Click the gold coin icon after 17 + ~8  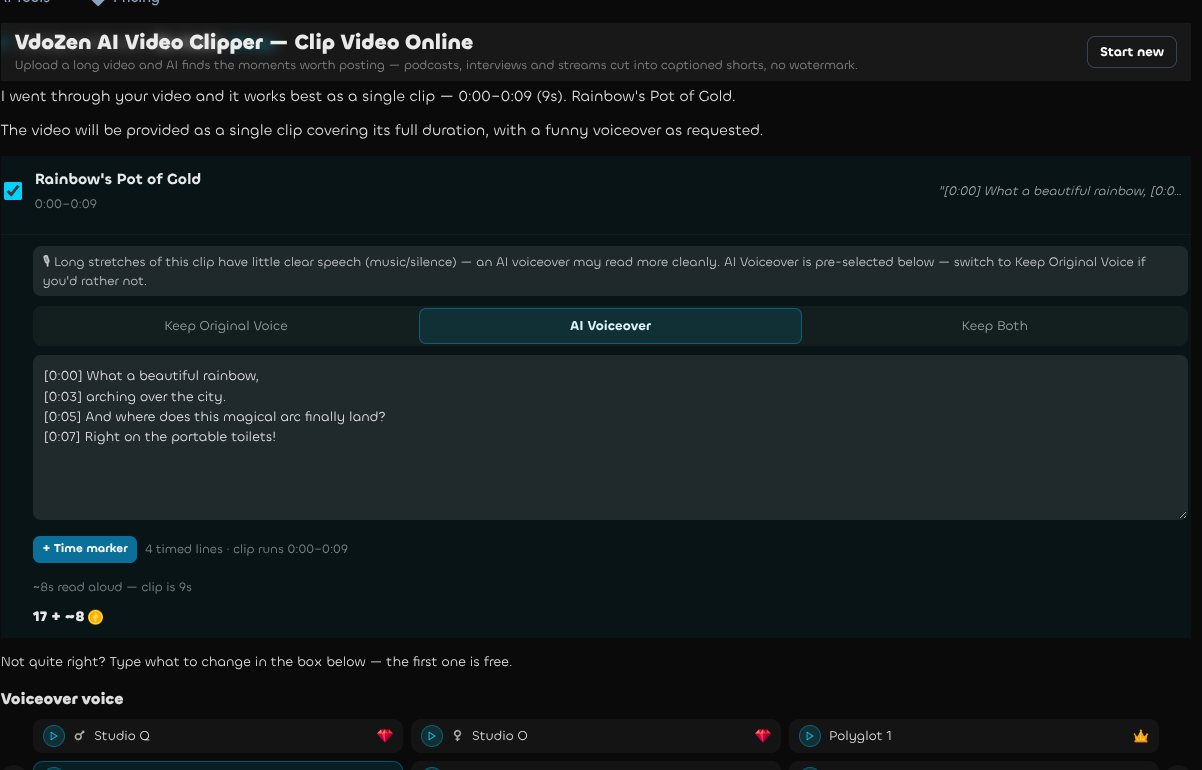point(95,617)
